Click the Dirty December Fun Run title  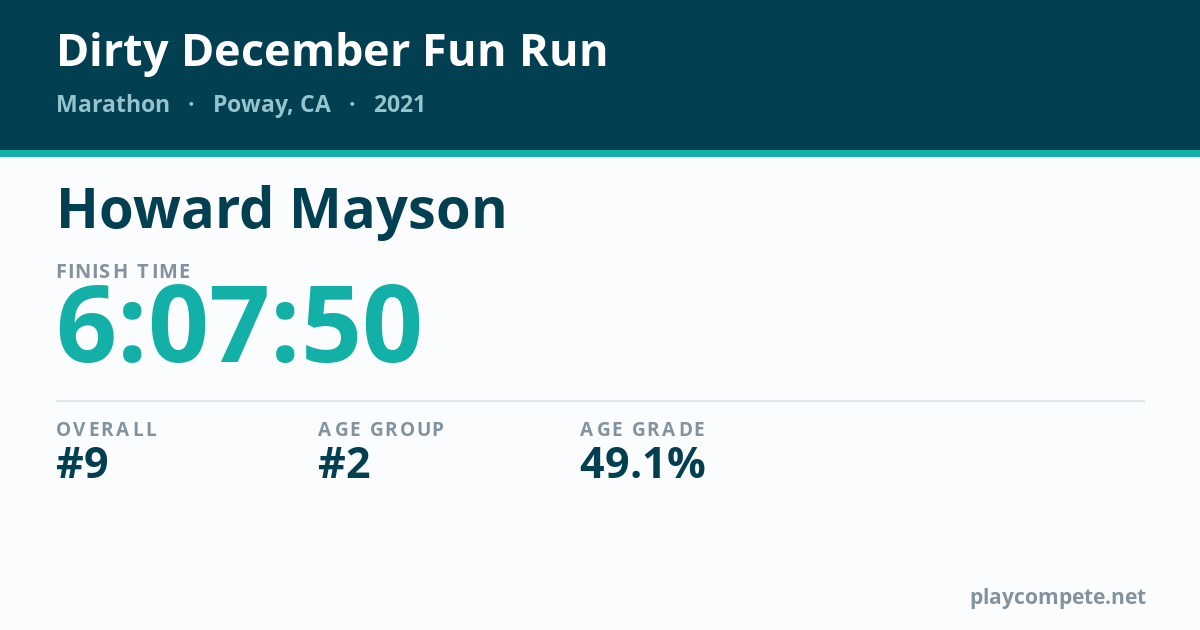(x=332, y=51)
